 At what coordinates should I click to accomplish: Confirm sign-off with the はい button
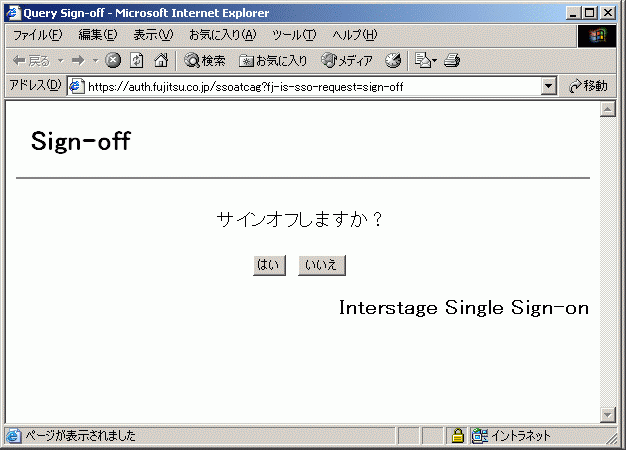[269, 266]
